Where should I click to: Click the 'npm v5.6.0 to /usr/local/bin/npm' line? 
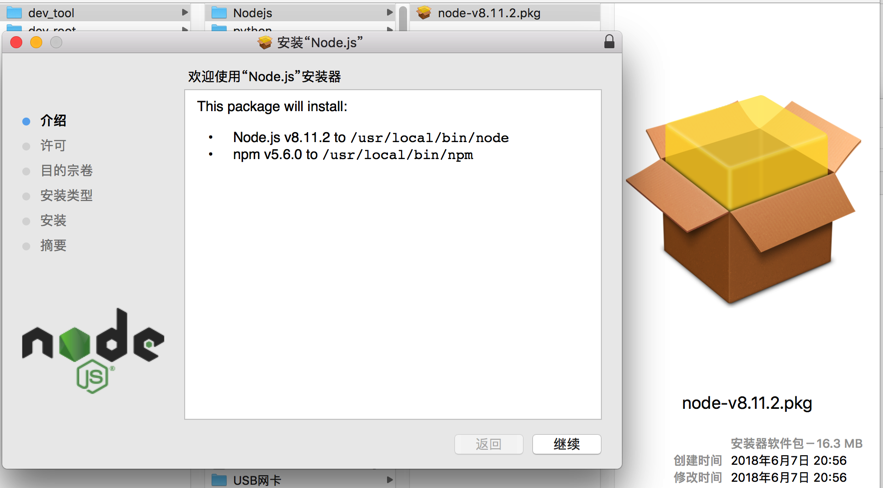click(353, 154)
